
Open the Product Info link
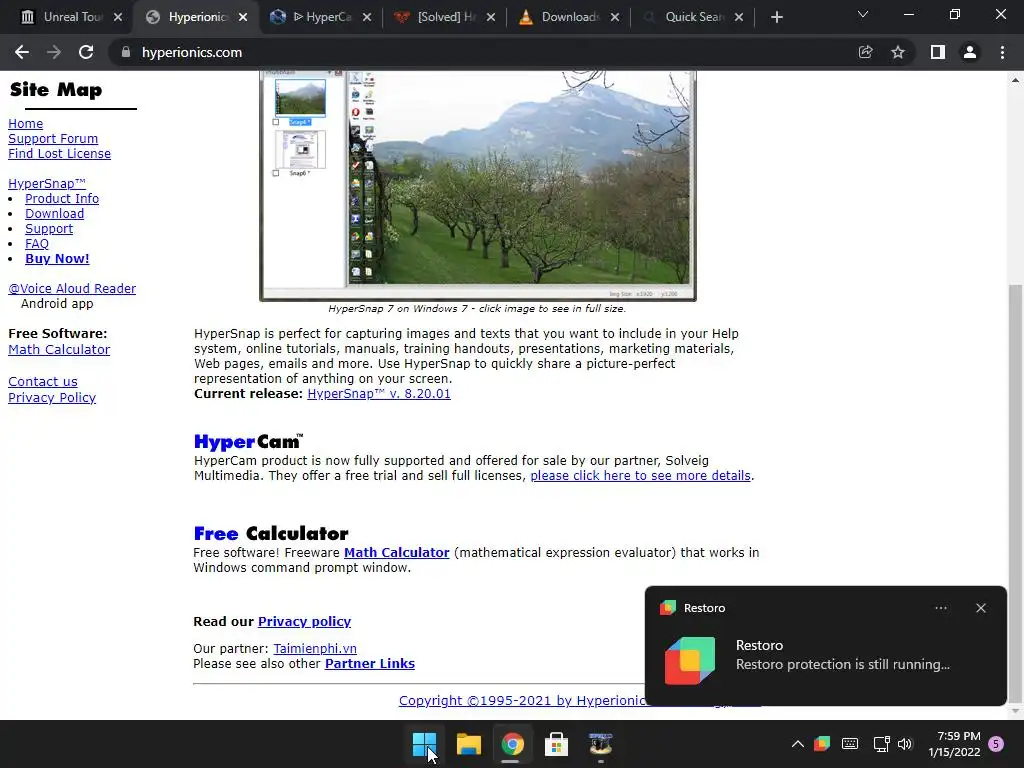click(62, 199)
